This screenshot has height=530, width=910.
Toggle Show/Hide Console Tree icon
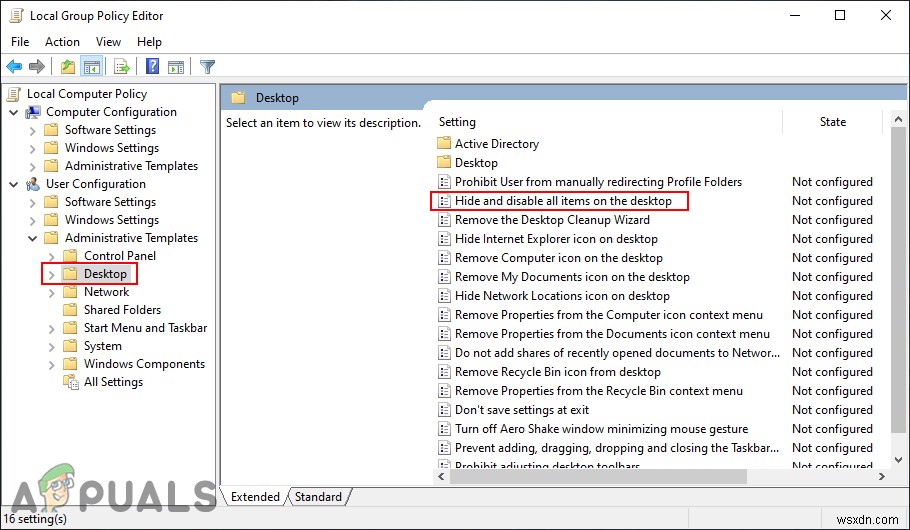92,67
